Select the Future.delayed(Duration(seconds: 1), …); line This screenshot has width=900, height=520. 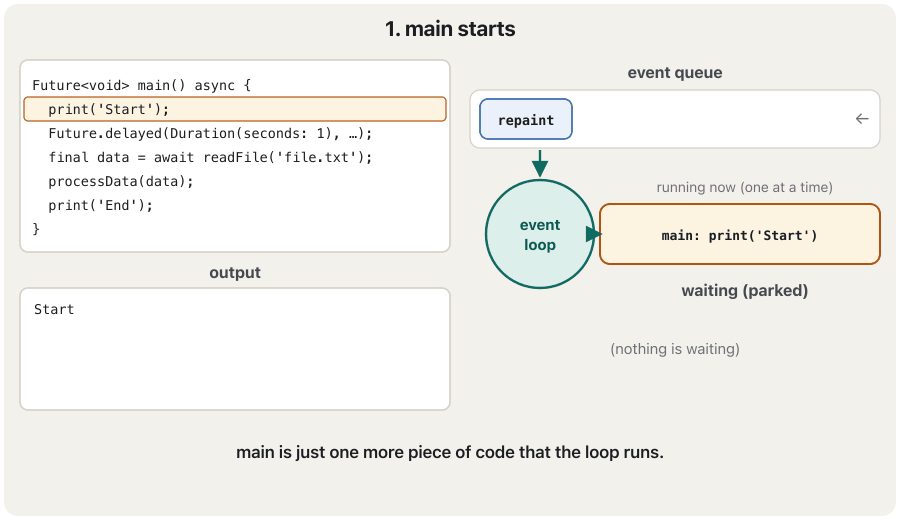210,134
